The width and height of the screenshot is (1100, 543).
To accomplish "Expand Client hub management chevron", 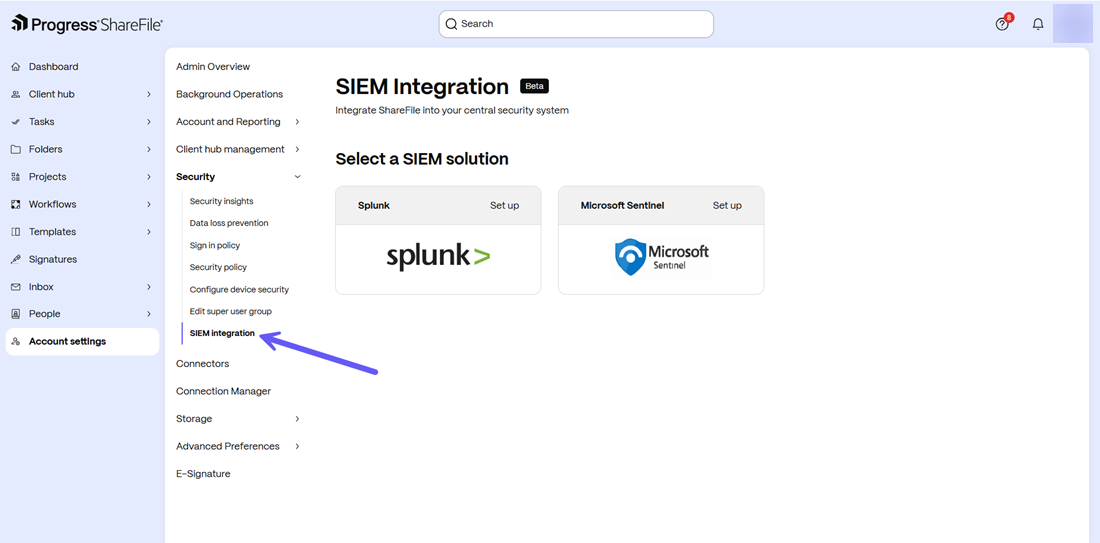I will pos(297,149).
